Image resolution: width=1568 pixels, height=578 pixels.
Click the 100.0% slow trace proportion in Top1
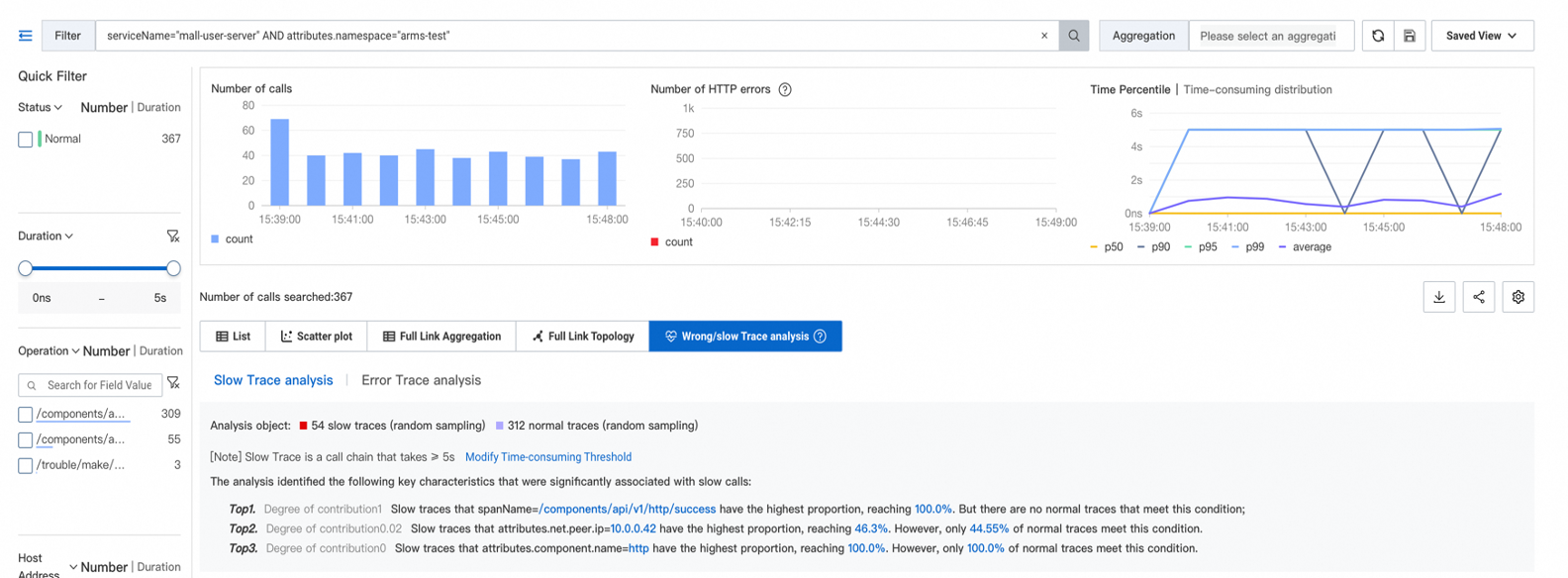coord(932,509)
